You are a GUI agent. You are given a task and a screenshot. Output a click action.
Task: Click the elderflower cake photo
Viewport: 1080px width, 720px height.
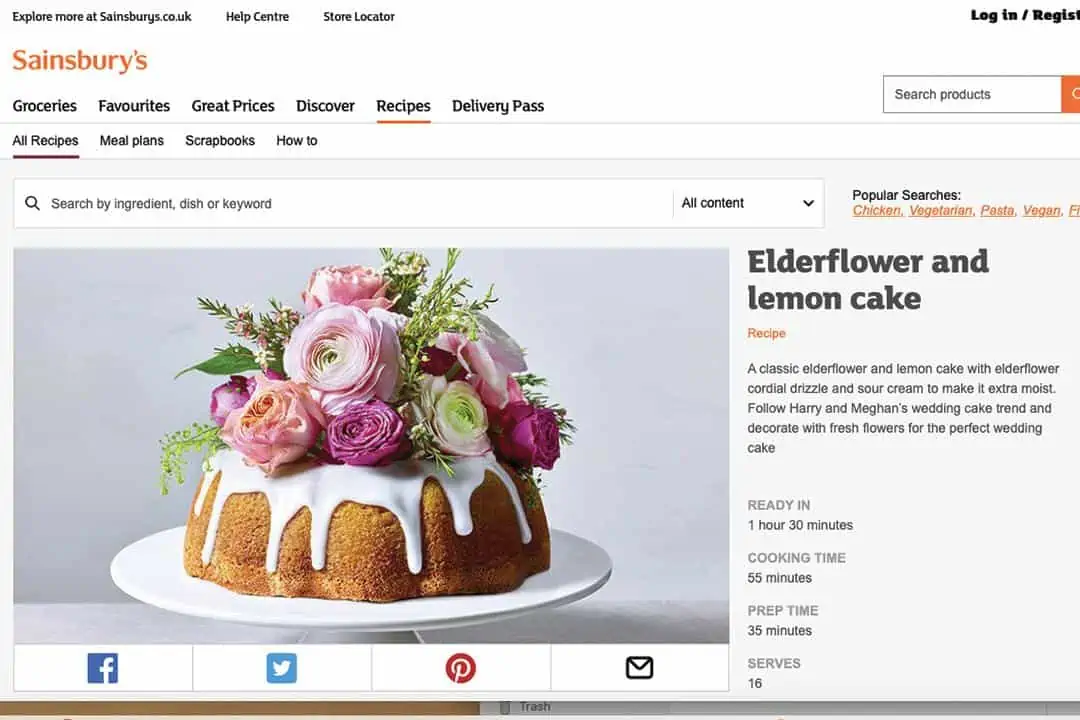(x=371, y=445)
